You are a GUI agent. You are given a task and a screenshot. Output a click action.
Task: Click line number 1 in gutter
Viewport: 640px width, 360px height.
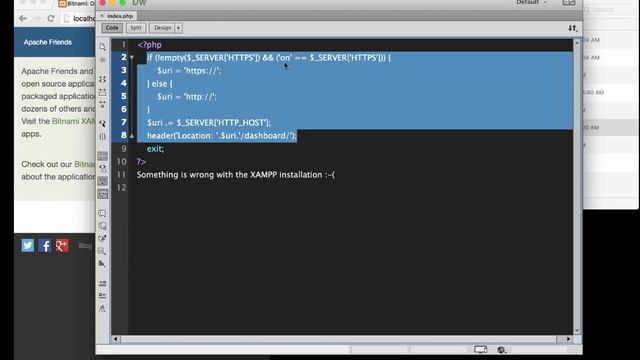coord(124,45)
